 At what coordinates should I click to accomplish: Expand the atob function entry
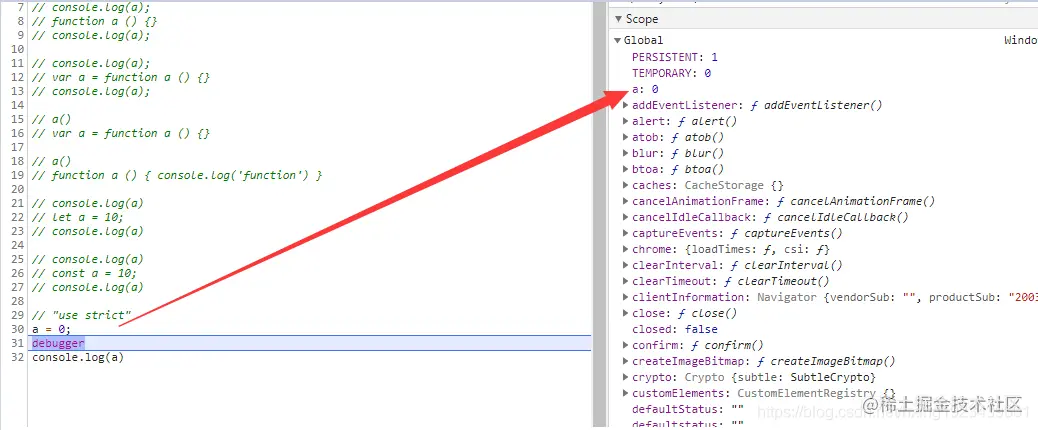point(626,137)
